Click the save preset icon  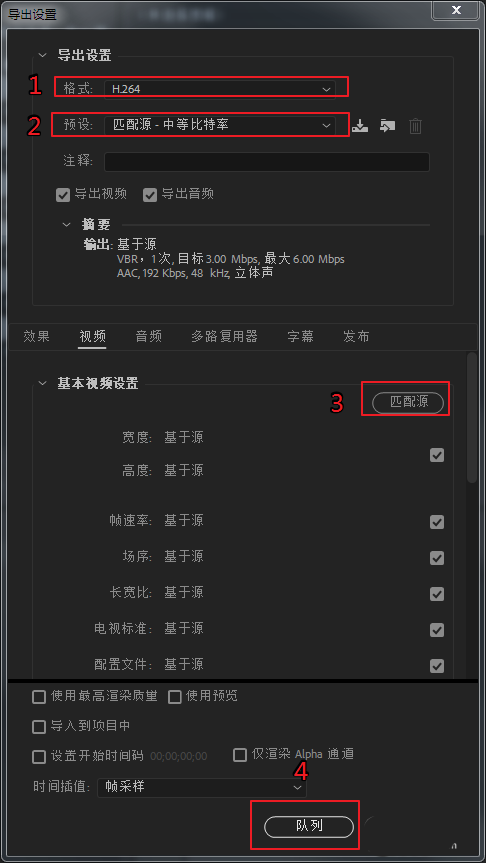360,126
